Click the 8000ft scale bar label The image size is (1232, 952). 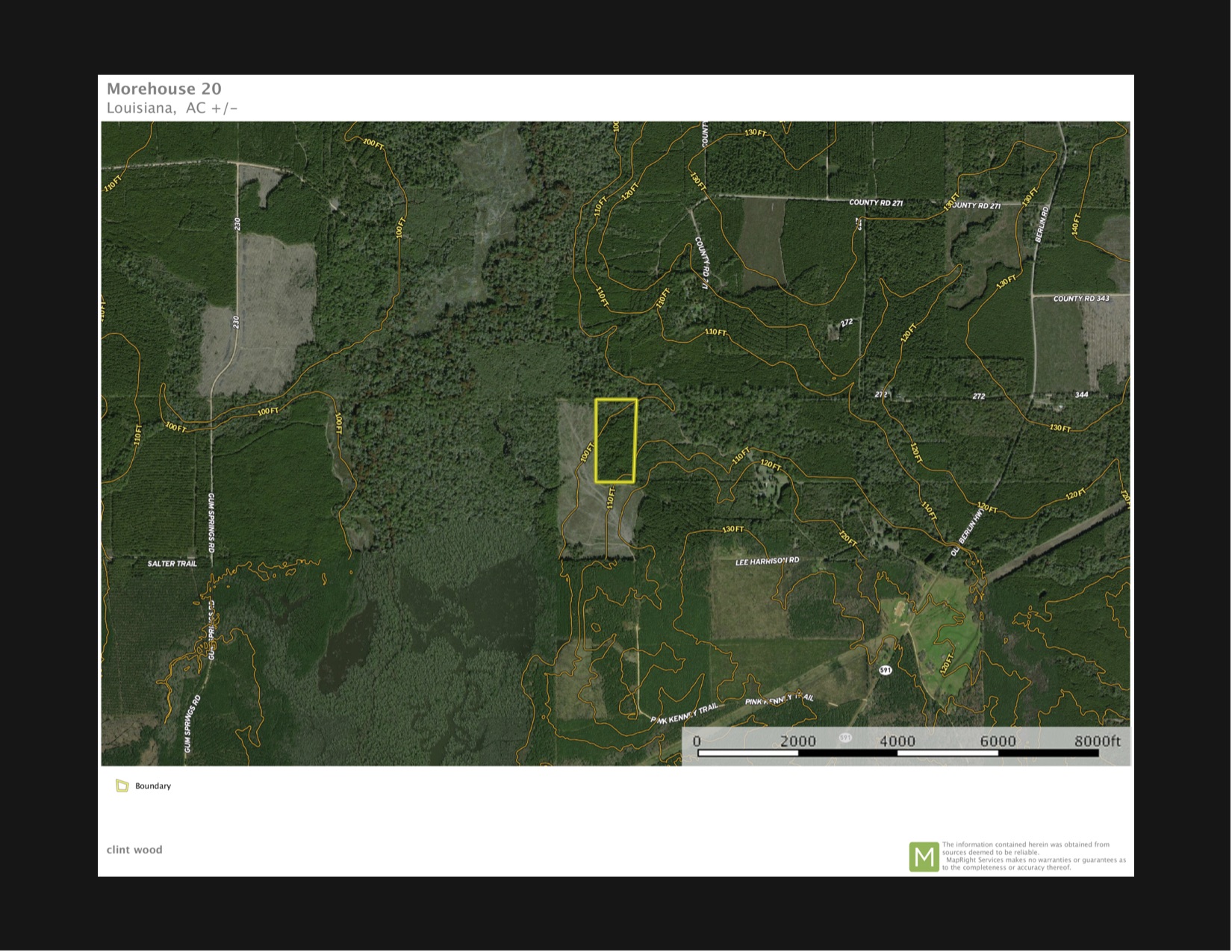coord(1097,741)
